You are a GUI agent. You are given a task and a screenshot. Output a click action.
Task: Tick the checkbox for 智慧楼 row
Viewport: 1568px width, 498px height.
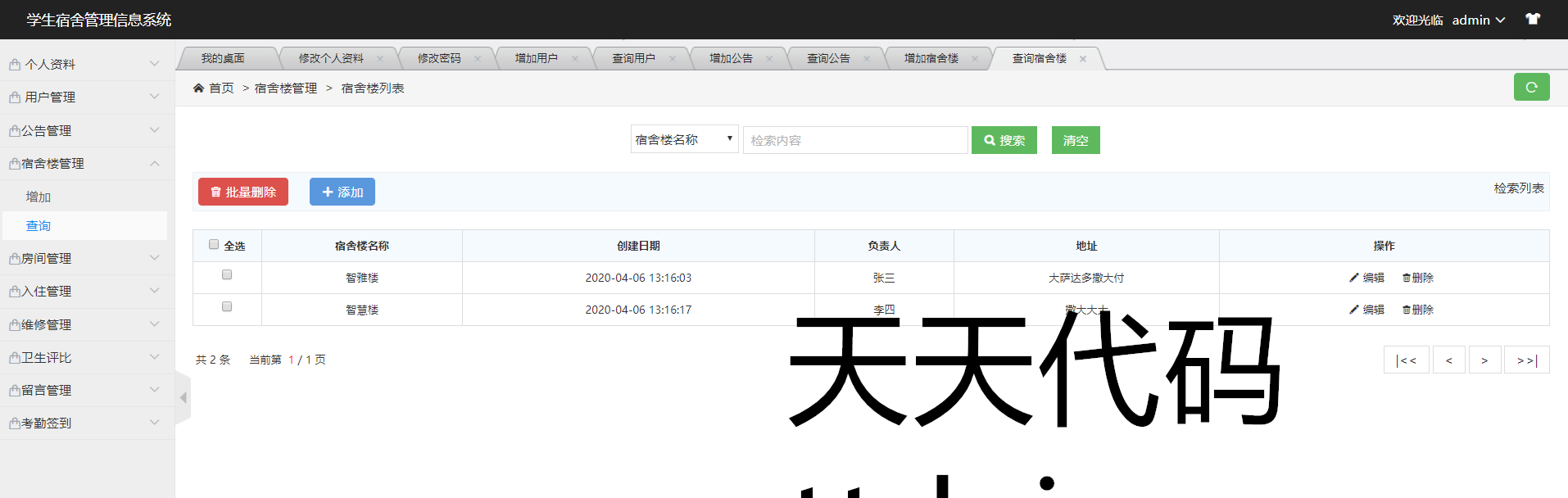(x=227, y=307)
